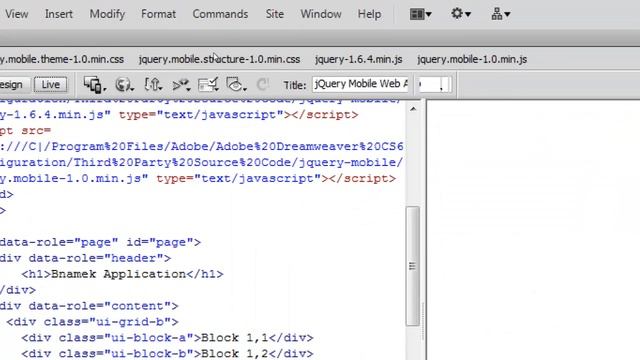Click the jquery.mobile-1.0.min.js script tag line
The width and height of the screenshot is (640, 360).
click(198, 178)
